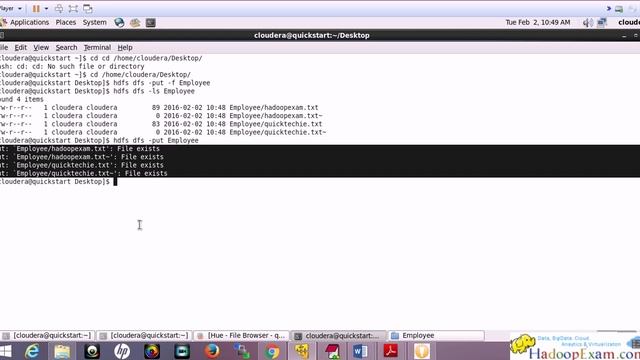
Task: Switch to first [cloudera@quickstart:~] taskbar window
Action: (47, 336)
